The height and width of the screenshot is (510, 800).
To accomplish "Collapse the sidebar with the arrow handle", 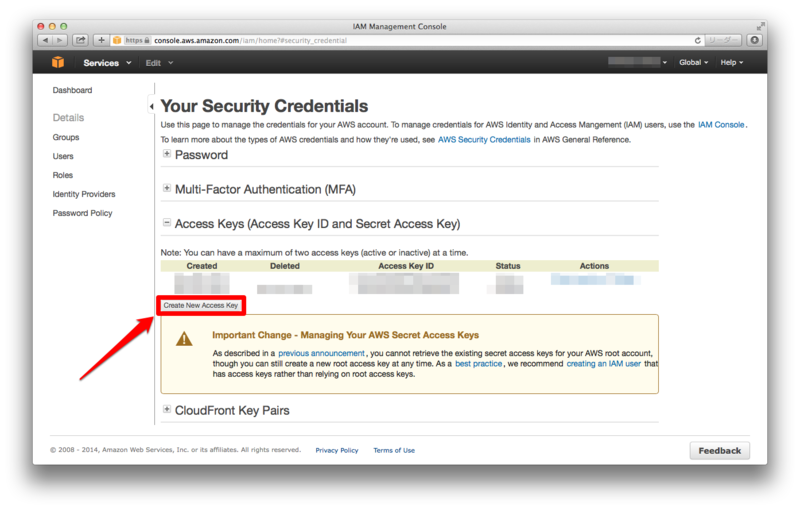I will pyautogui.click(x=152, y=106).
